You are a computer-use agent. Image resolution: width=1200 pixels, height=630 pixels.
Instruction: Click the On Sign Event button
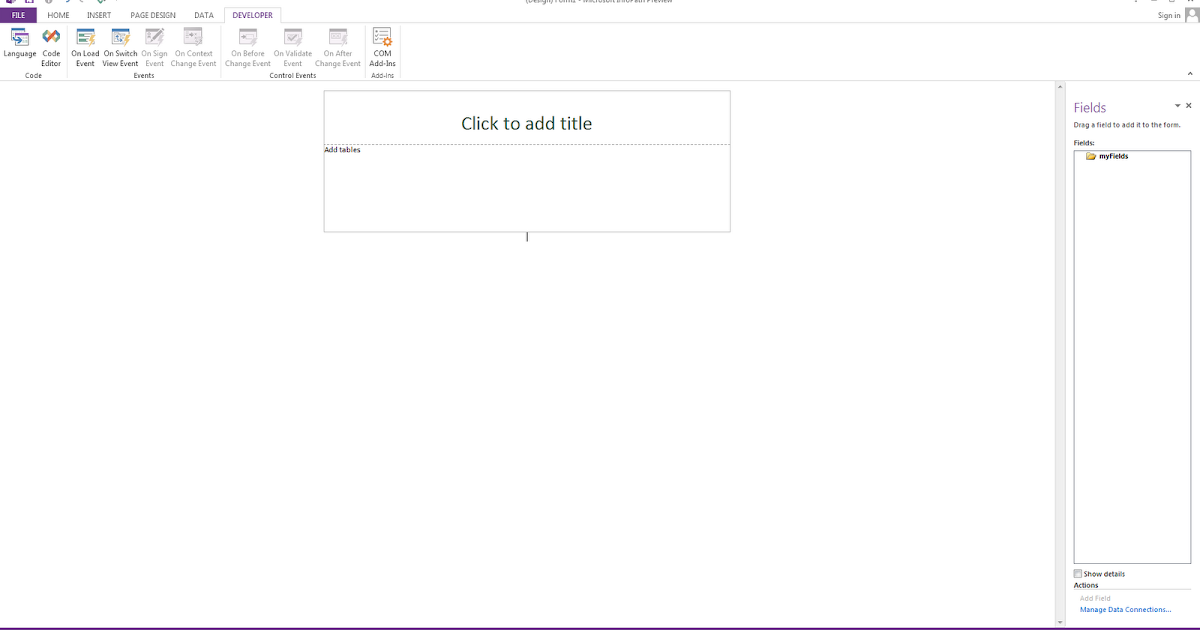(154, 47)
